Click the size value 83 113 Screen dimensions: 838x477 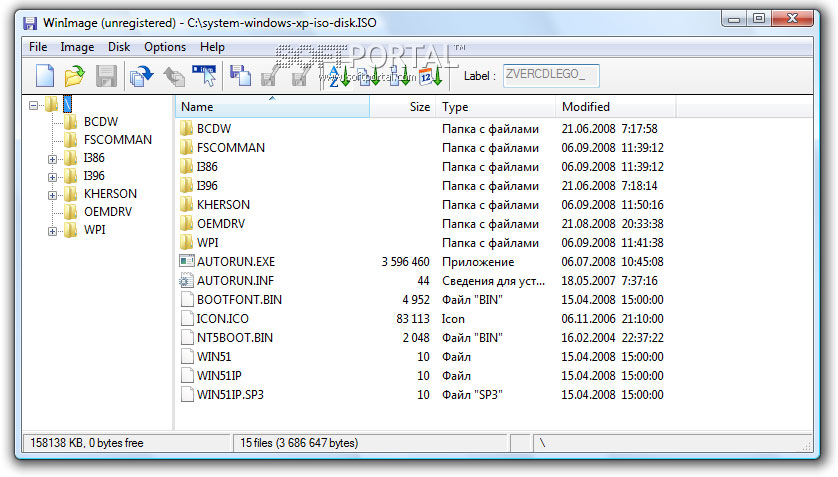[x=413, y=318]
